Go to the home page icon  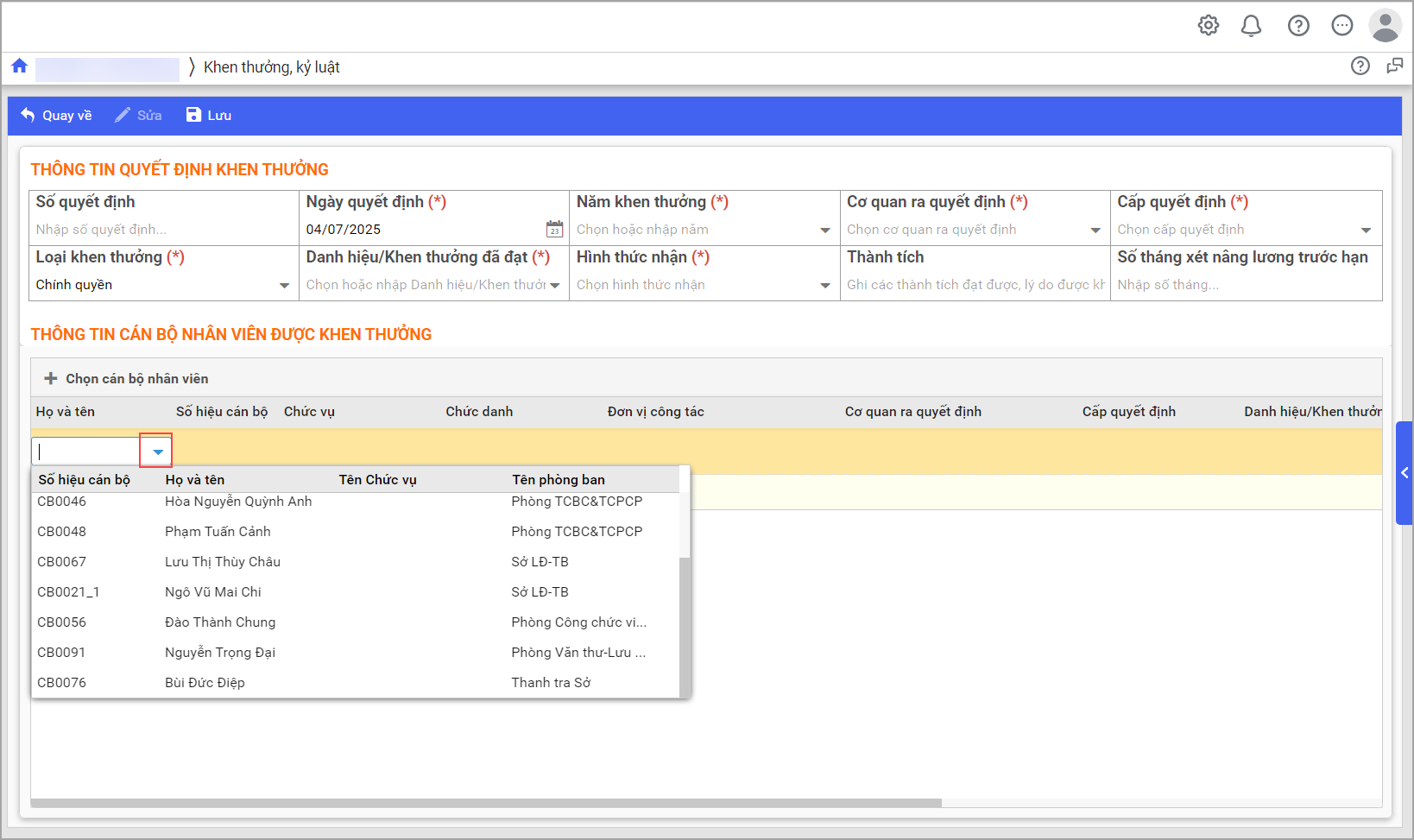(20, 66)
